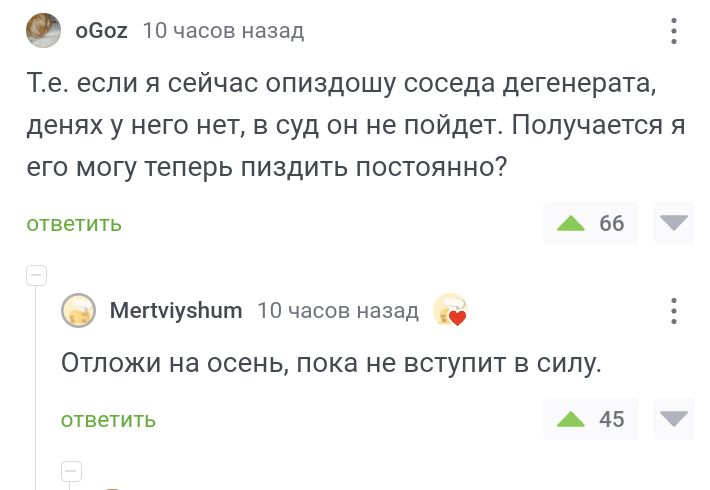The image size is (710, 490).
Task: Open three-dot menu on oGoz comment
Action: (674, 31)
